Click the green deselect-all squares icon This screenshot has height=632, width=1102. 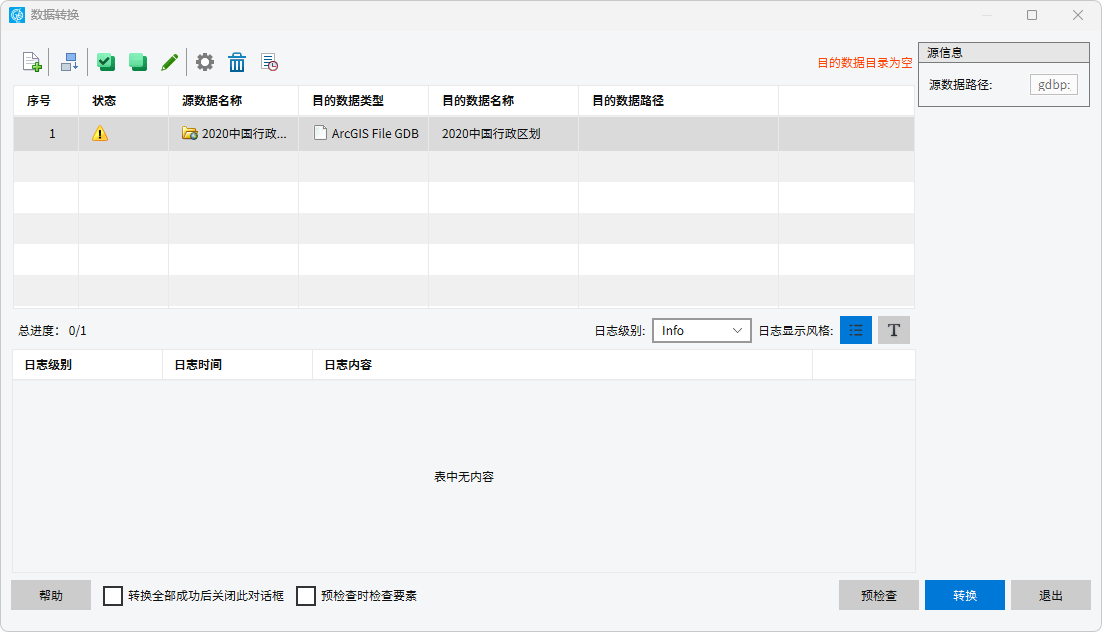(138, 62)
